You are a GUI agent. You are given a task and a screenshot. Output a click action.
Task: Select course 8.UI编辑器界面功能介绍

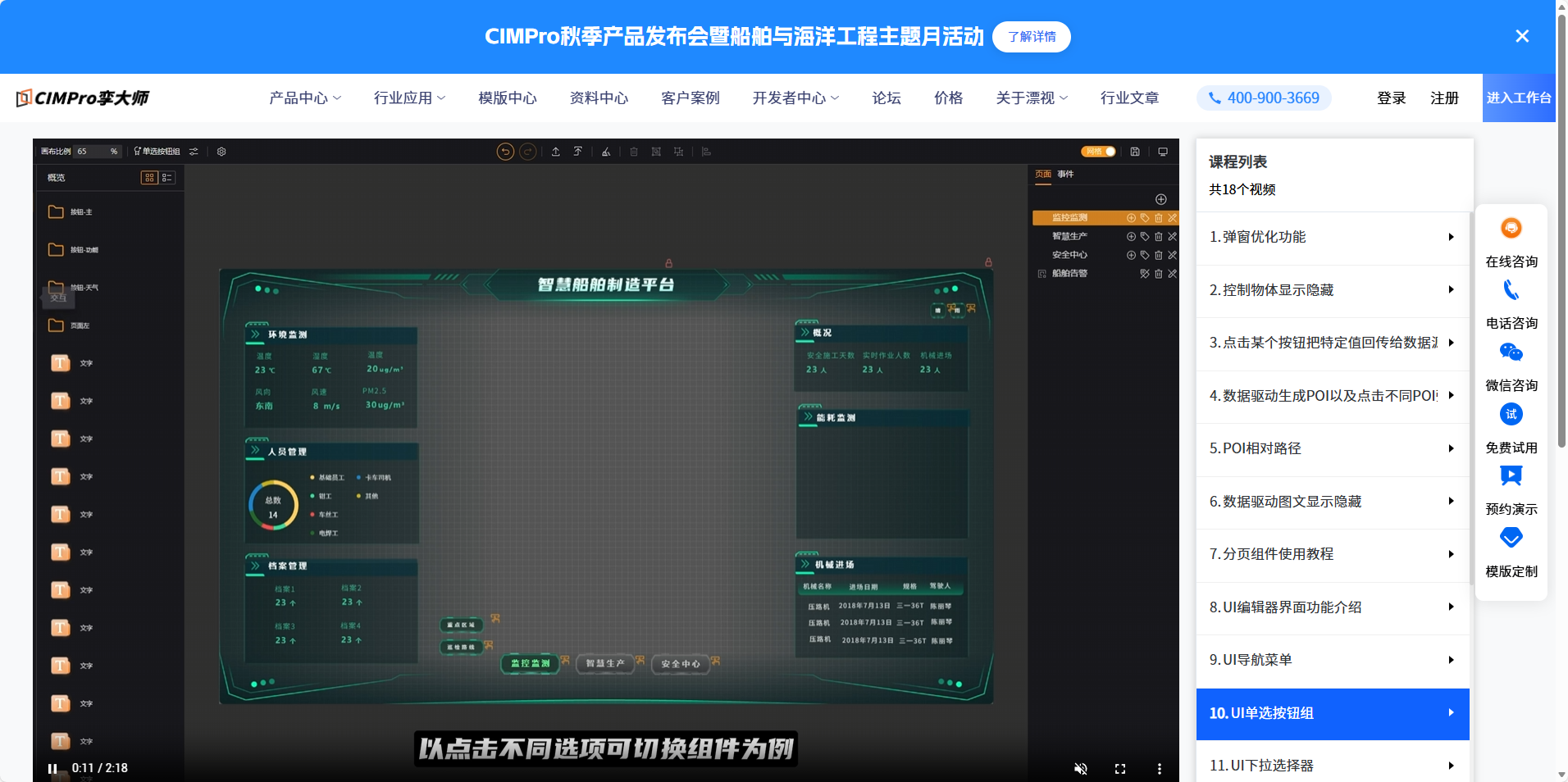1333,607
